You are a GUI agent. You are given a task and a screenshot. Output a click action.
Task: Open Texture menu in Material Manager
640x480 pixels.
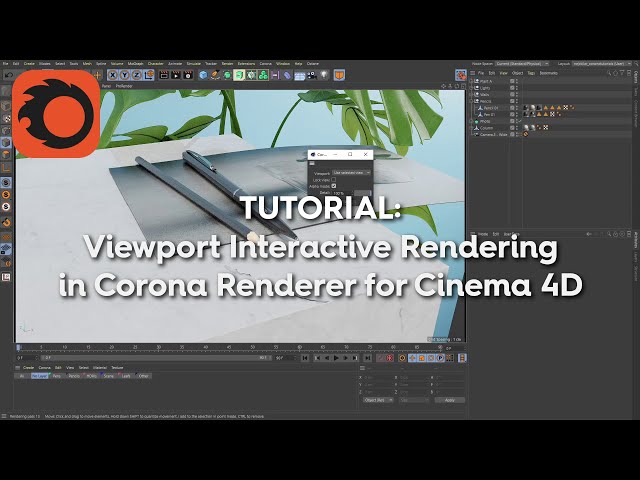[117, 368]
